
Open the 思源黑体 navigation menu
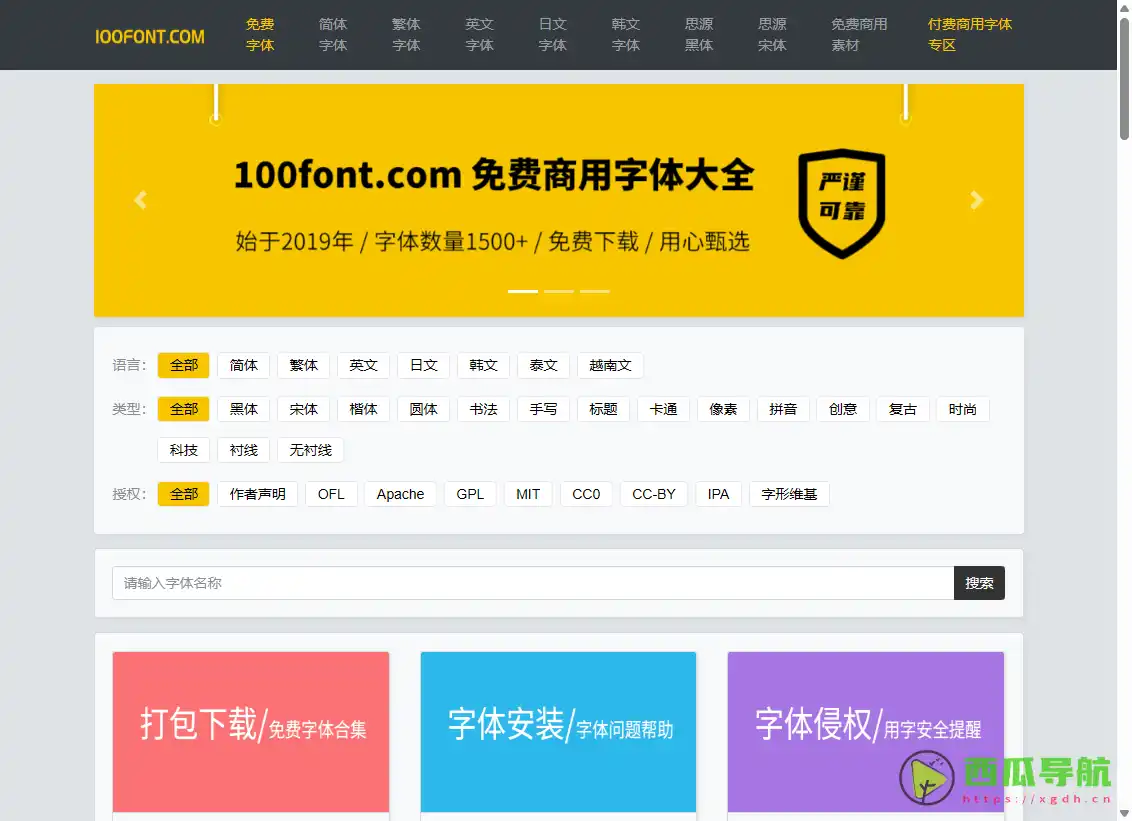coord(698,35)
